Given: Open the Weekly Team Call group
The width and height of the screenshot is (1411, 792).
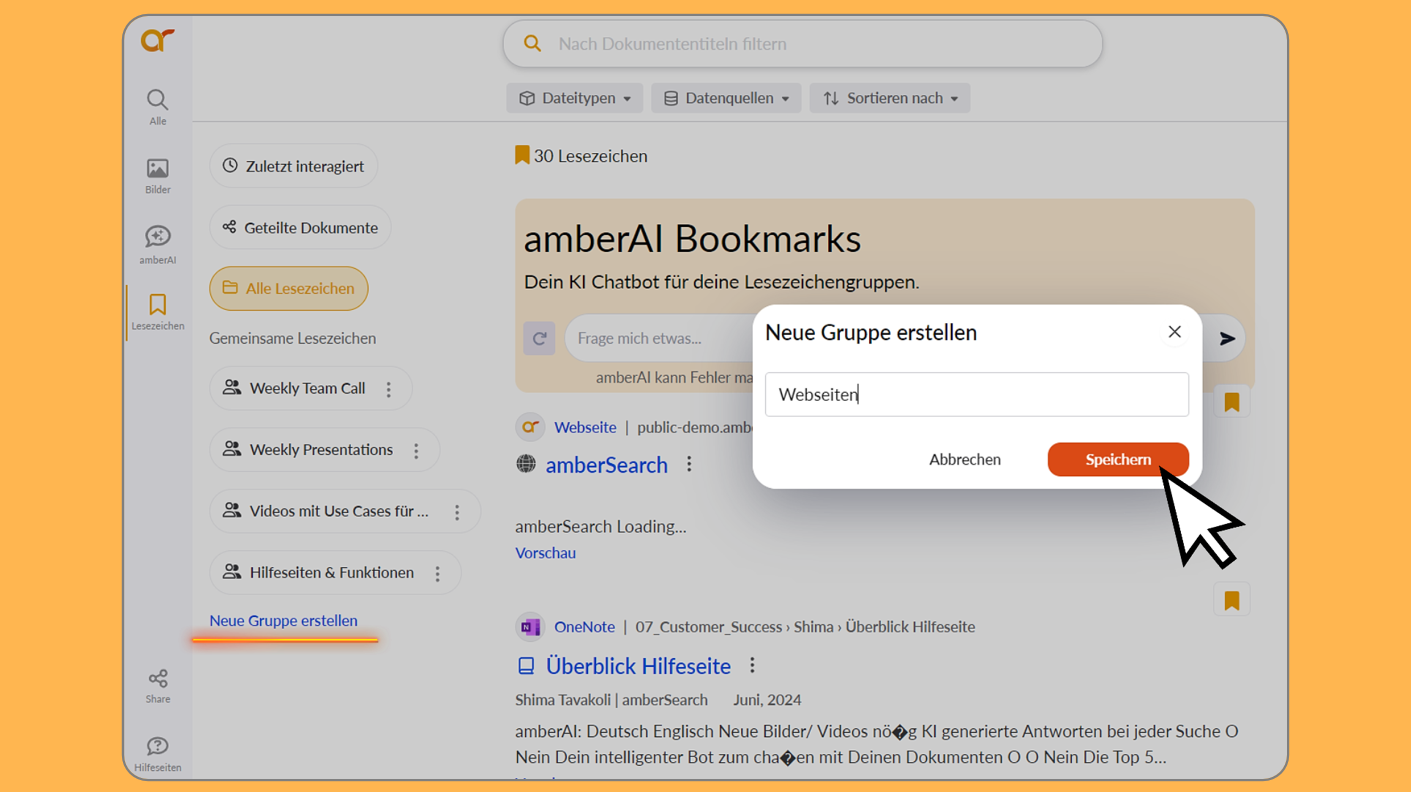Looking at the screenshot, I should [x=307, y=388].
